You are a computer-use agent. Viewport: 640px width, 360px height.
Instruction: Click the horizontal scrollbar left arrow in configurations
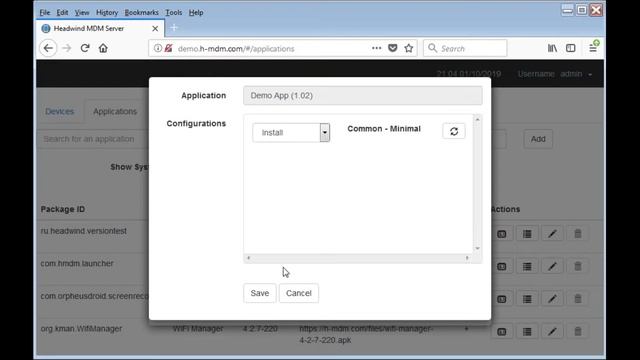pyautogui.click(x=249, y=258)
